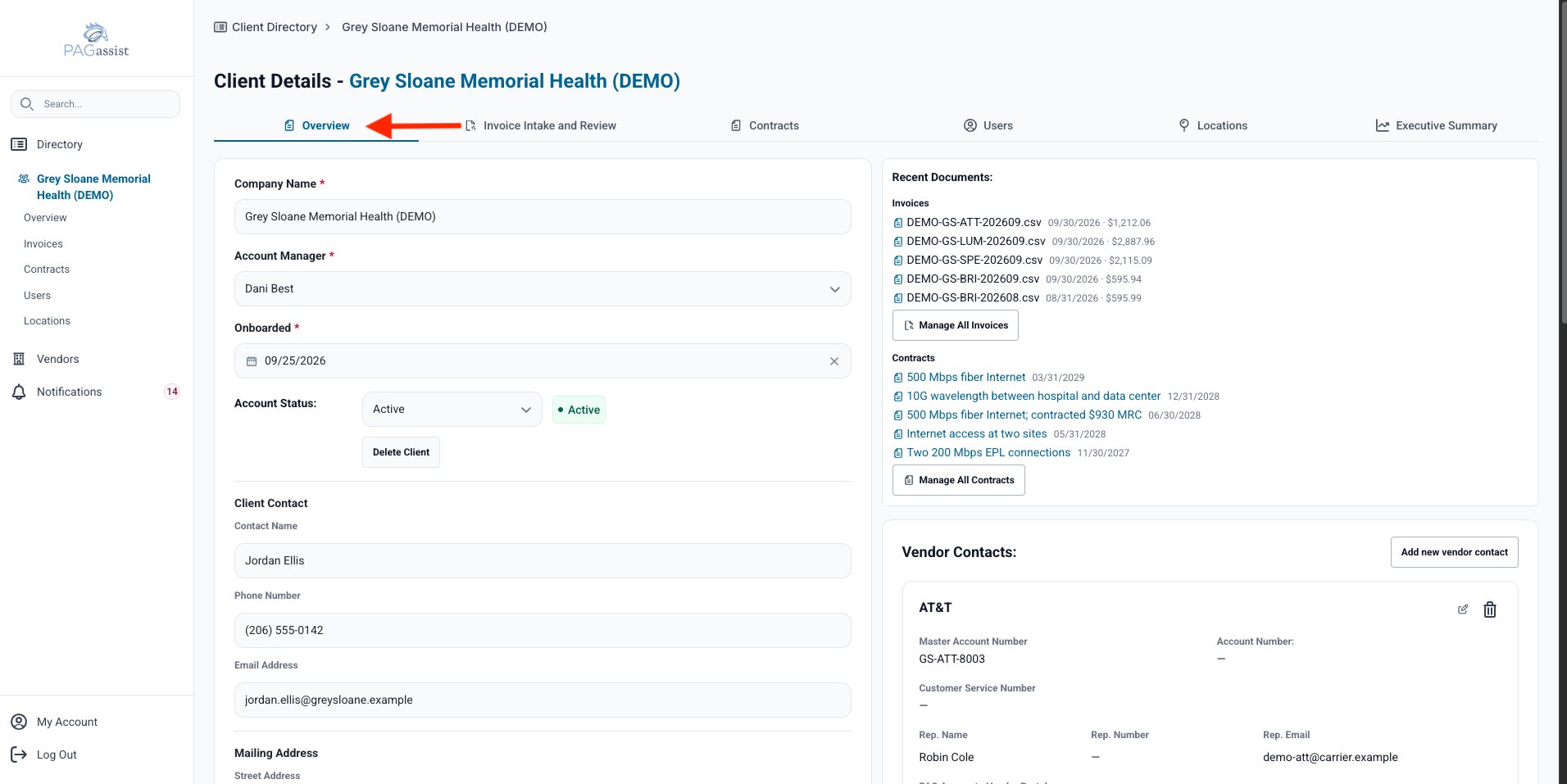Click the sidebar Search box

coord(95,104)
